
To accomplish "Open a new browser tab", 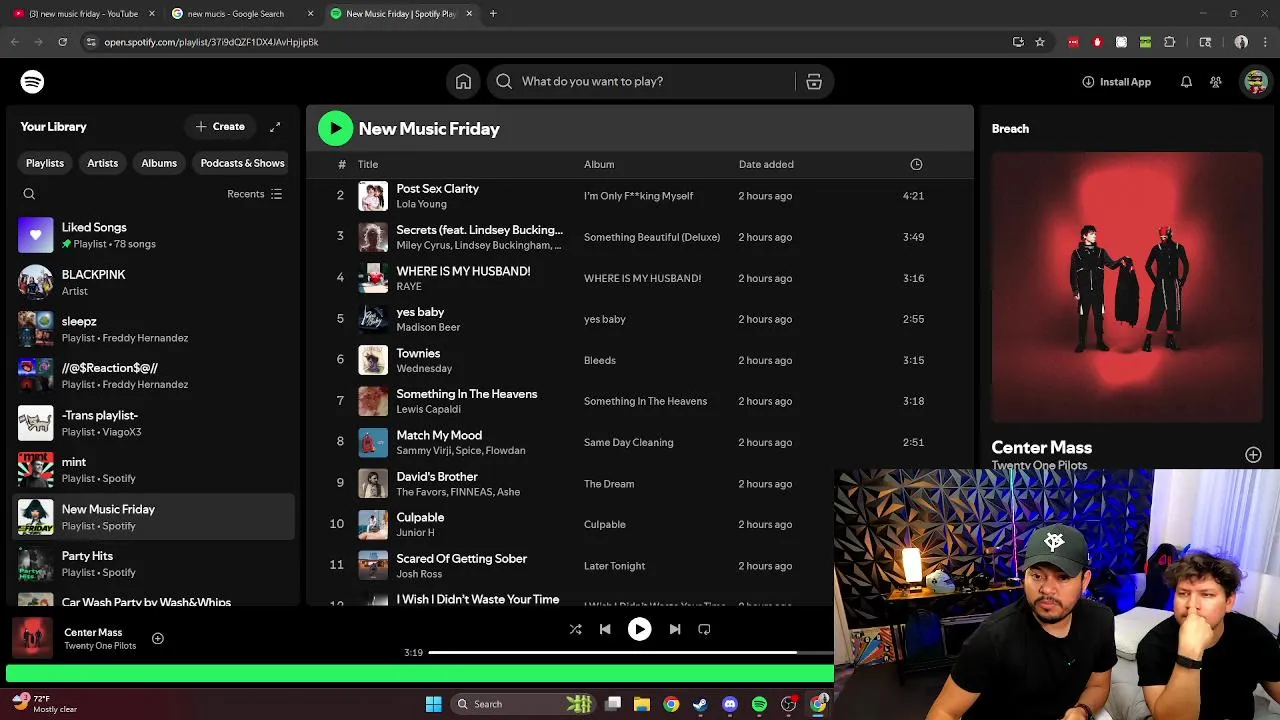I will (493, 14).
